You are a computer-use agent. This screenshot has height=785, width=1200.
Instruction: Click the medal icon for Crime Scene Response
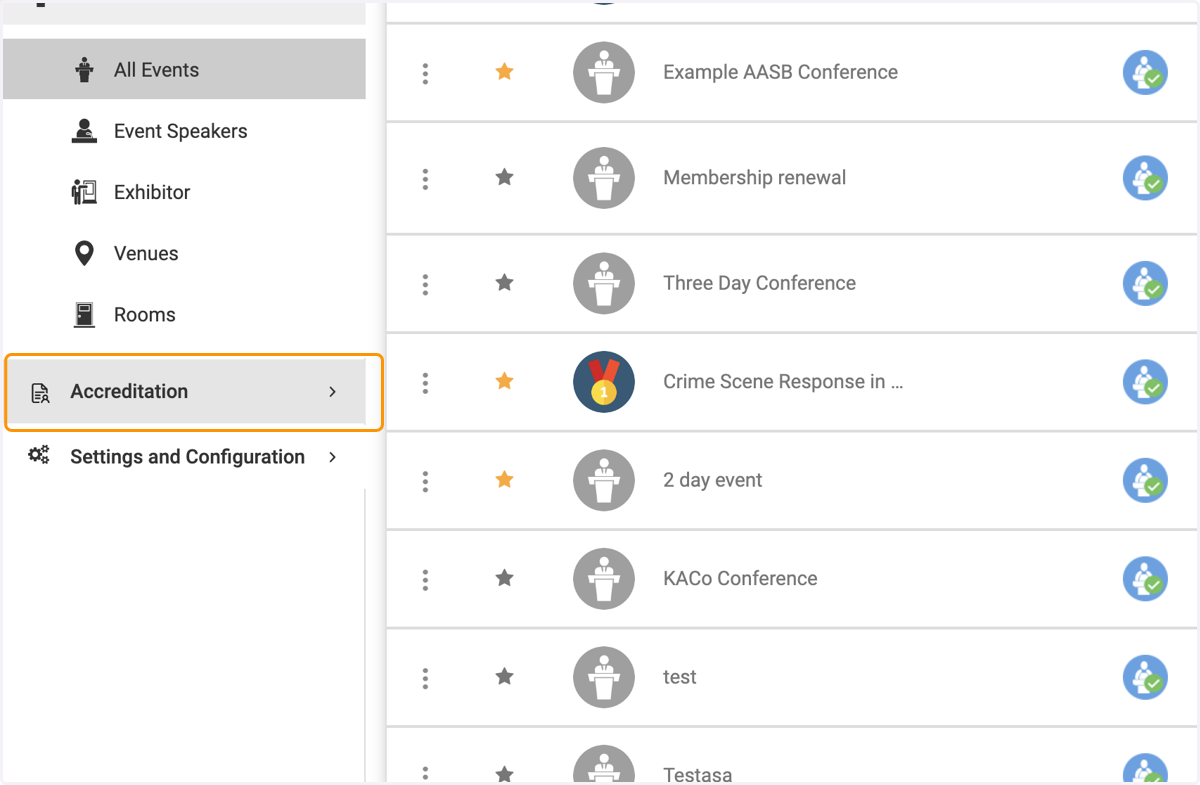coord(604,382)
